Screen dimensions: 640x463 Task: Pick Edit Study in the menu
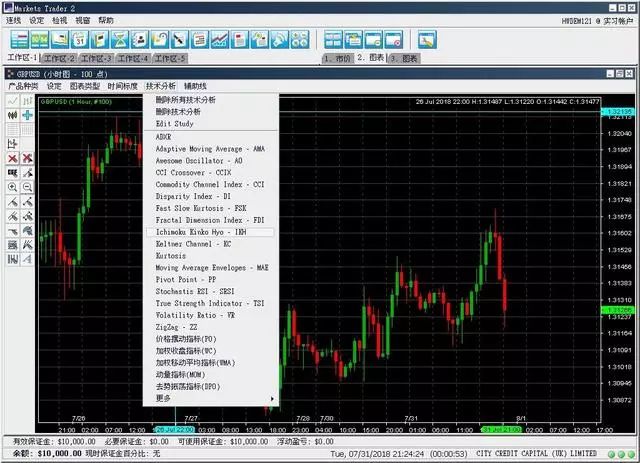[177, 123]
